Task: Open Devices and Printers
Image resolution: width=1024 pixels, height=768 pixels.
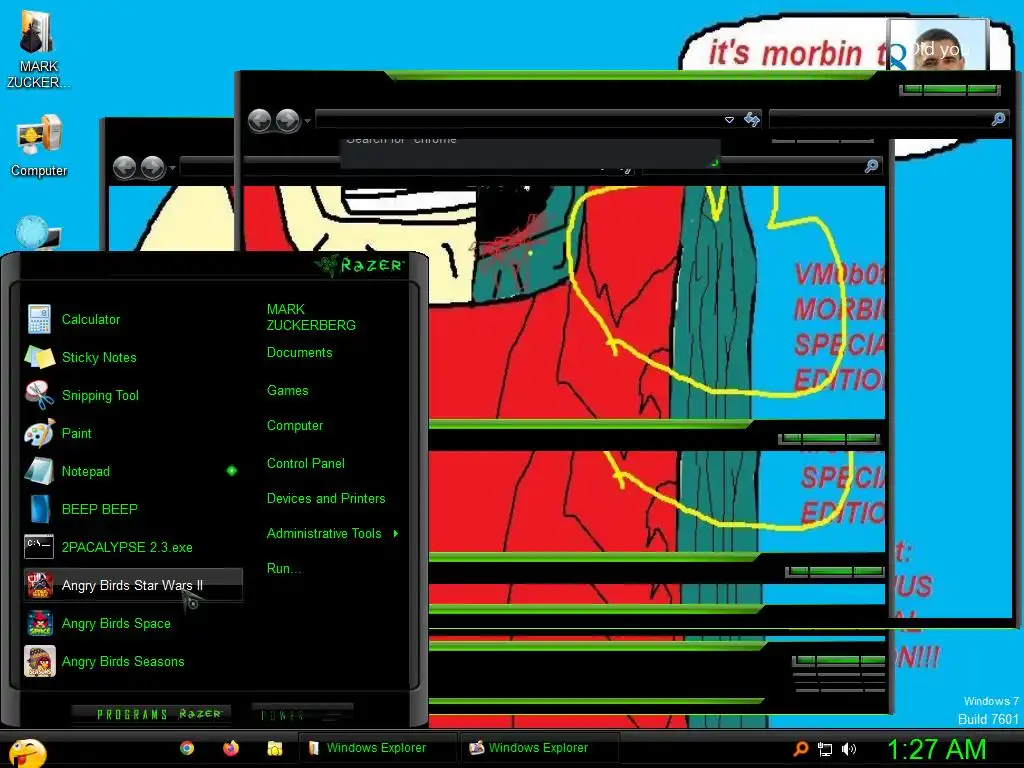Action: (x=326, y=499)
